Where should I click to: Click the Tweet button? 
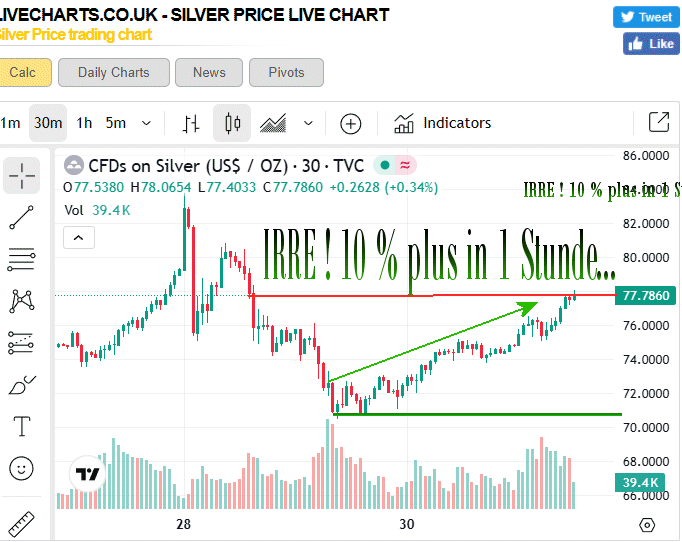pos(645,17)
